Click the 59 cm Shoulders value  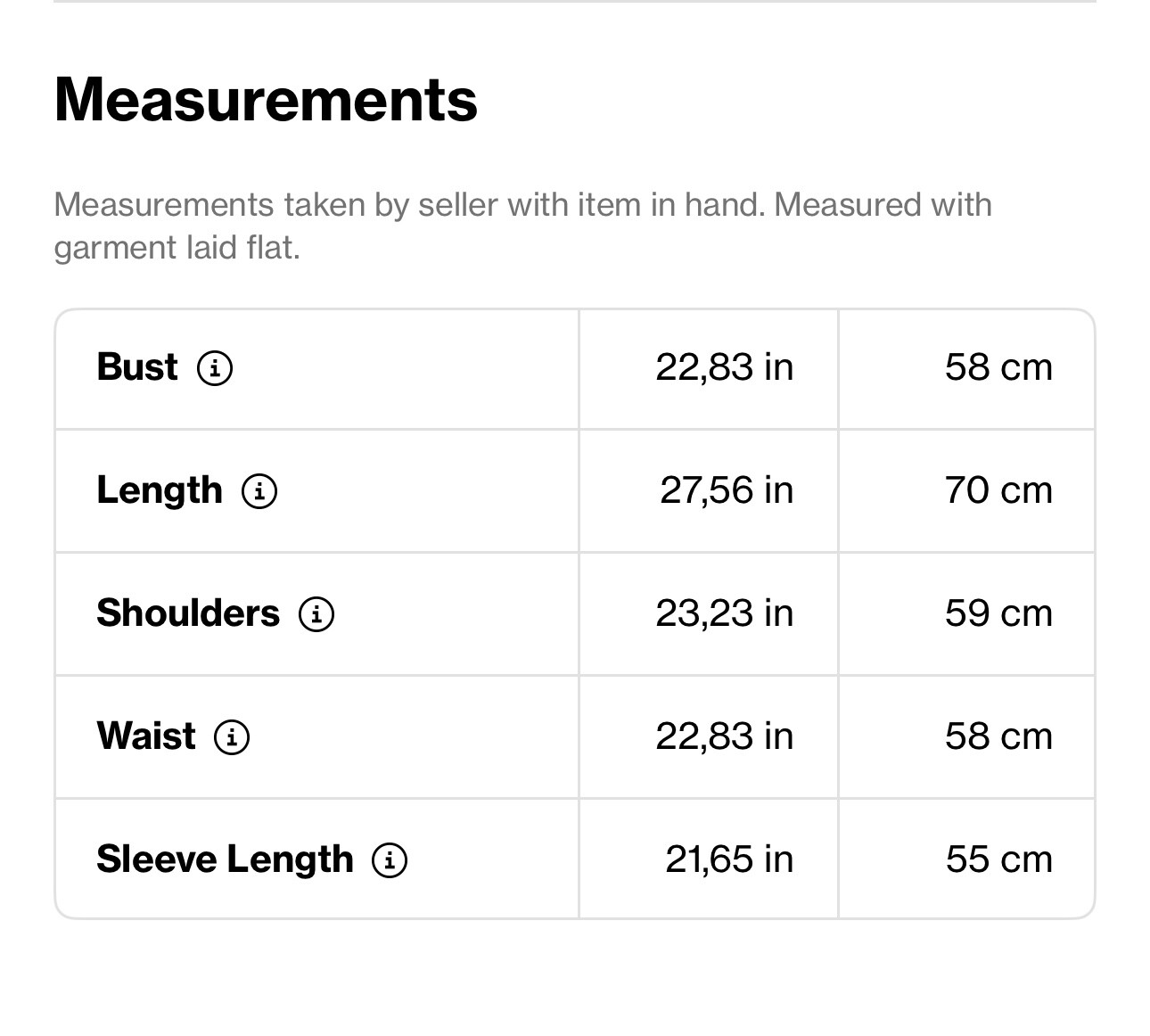point(998,613)
